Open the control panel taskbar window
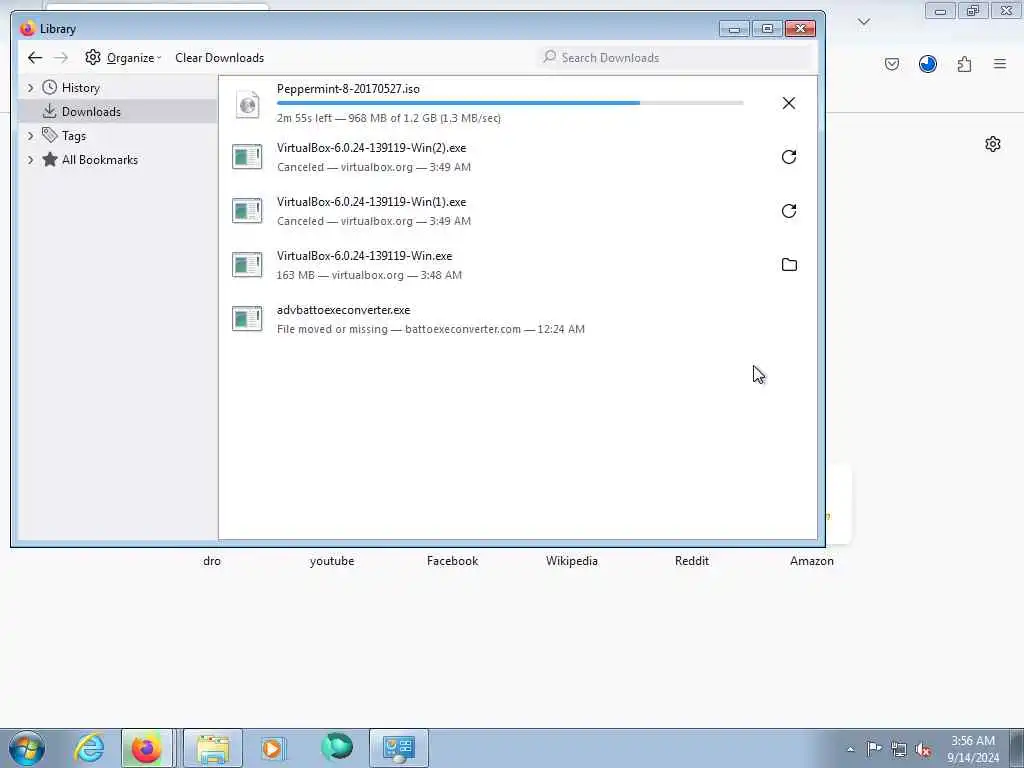 click(399, 748)
